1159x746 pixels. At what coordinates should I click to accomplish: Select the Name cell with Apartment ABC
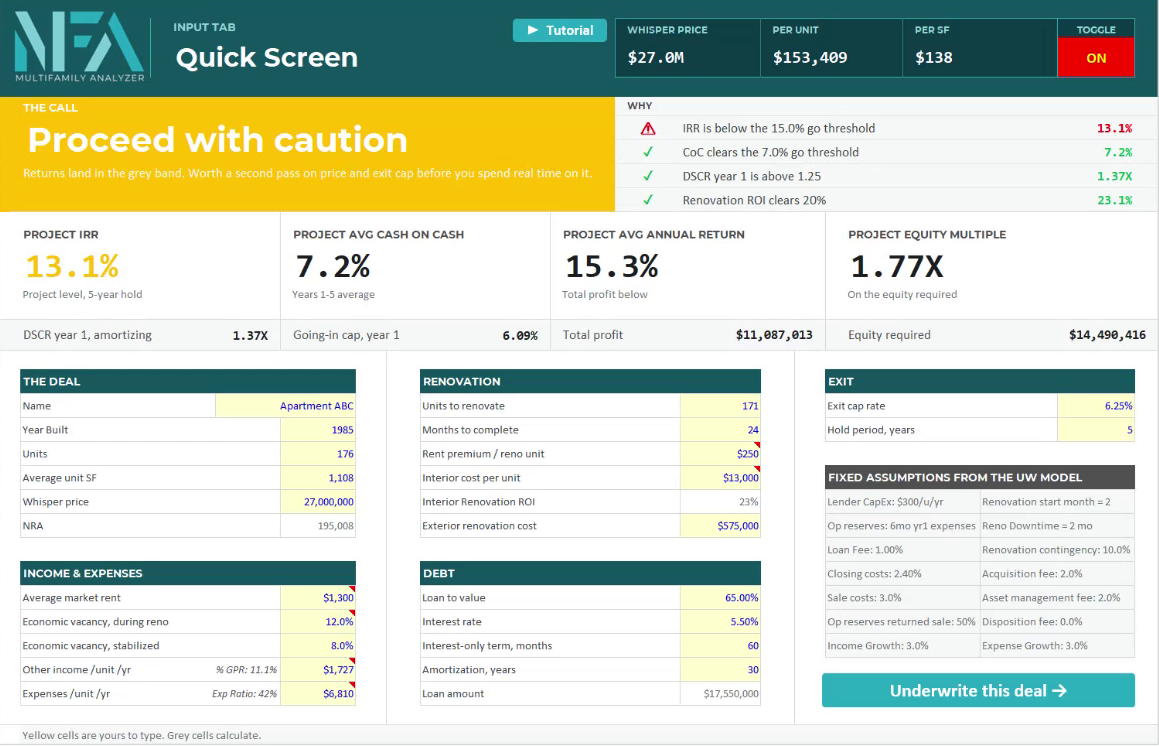[285, 406]
